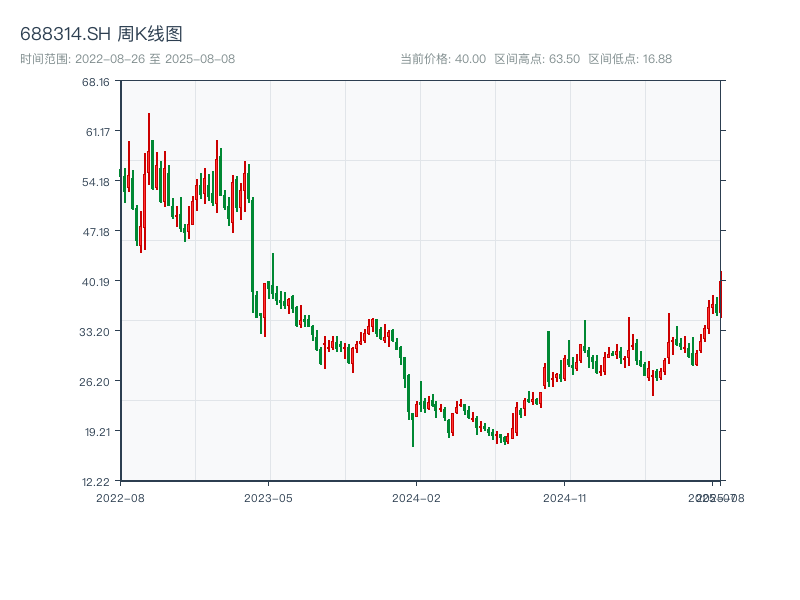Click the 40.19 price axis label
Image resolution: width=800 pixels, height=600 pixels.
coord(96,282)
